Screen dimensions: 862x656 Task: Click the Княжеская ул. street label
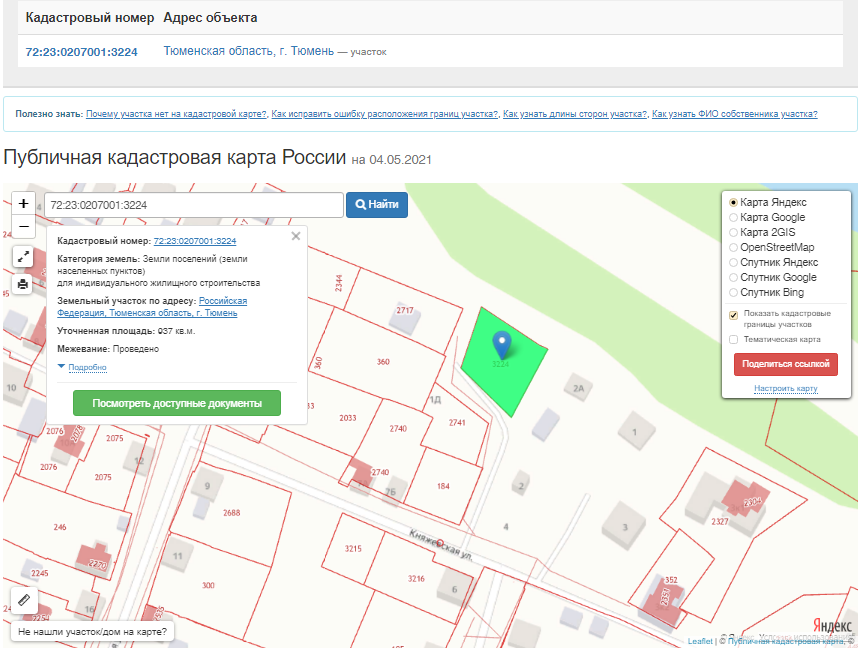tap(441, 545)
